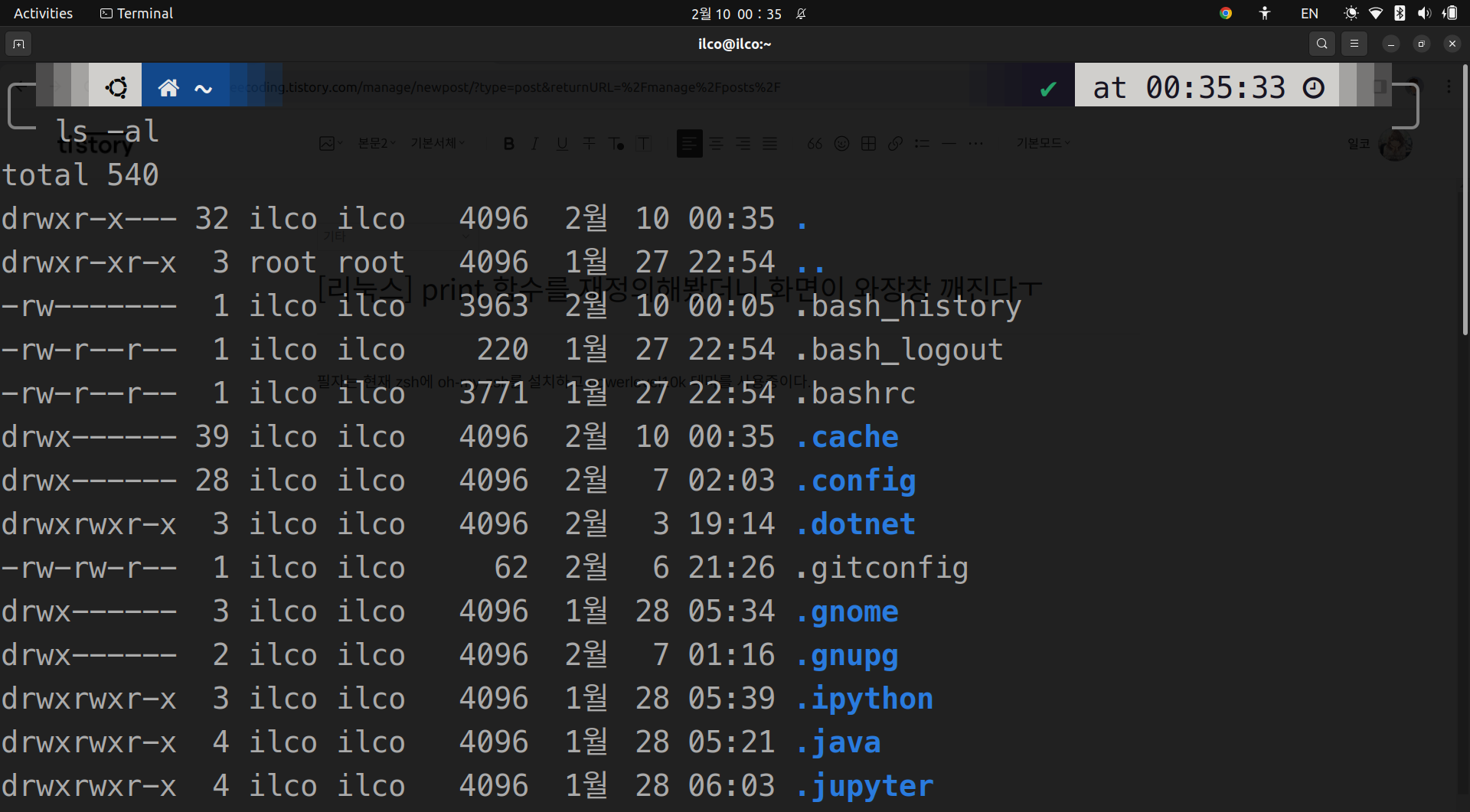Open the Activities overview

coord(43,13)
